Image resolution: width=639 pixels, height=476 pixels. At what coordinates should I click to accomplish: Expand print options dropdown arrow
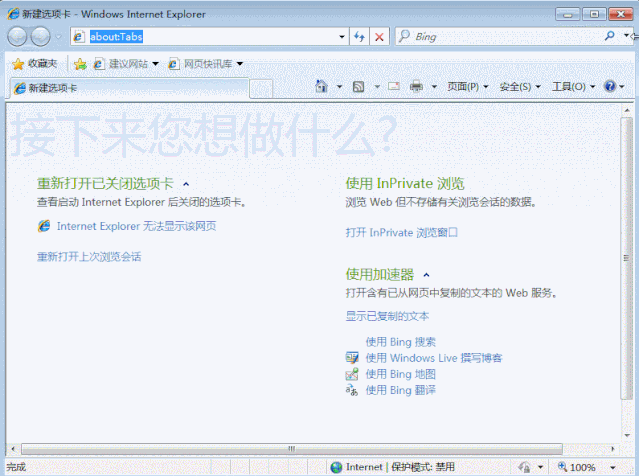[x=434, y=86]
